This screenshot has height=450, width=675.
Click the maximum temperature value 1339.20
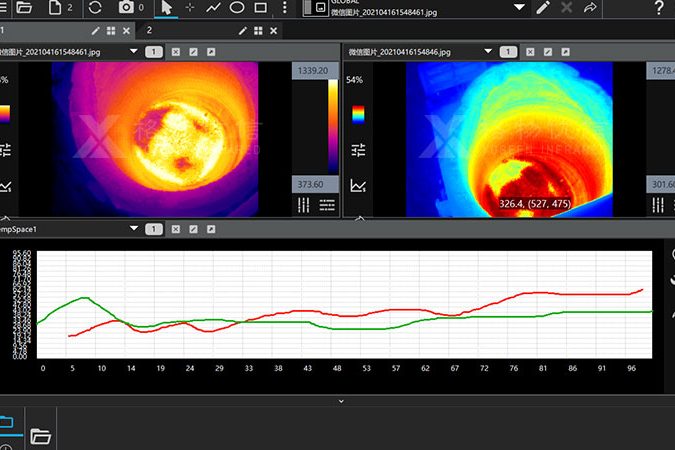click(312, 71)
